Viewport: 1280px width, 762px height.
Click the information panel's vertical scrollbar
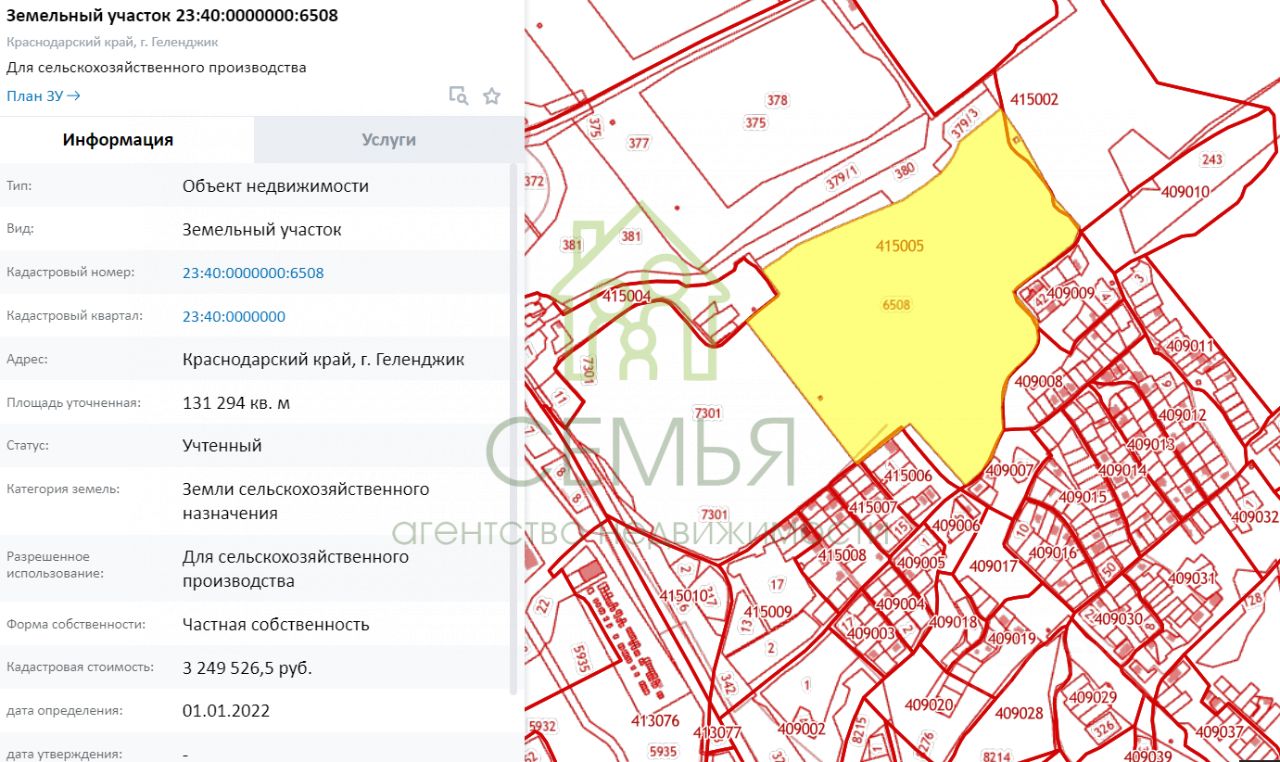click(514, 430)
